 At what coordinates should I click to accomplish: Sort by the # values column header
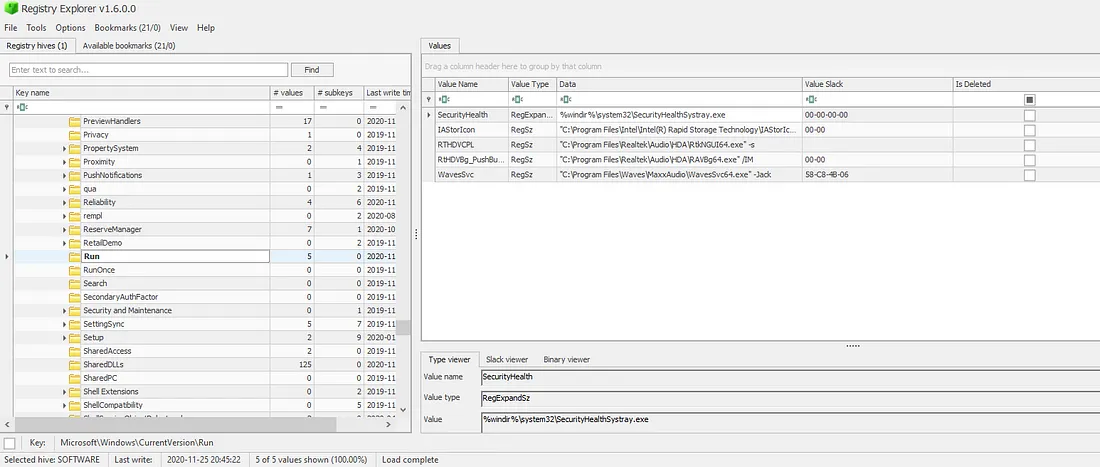291,93
